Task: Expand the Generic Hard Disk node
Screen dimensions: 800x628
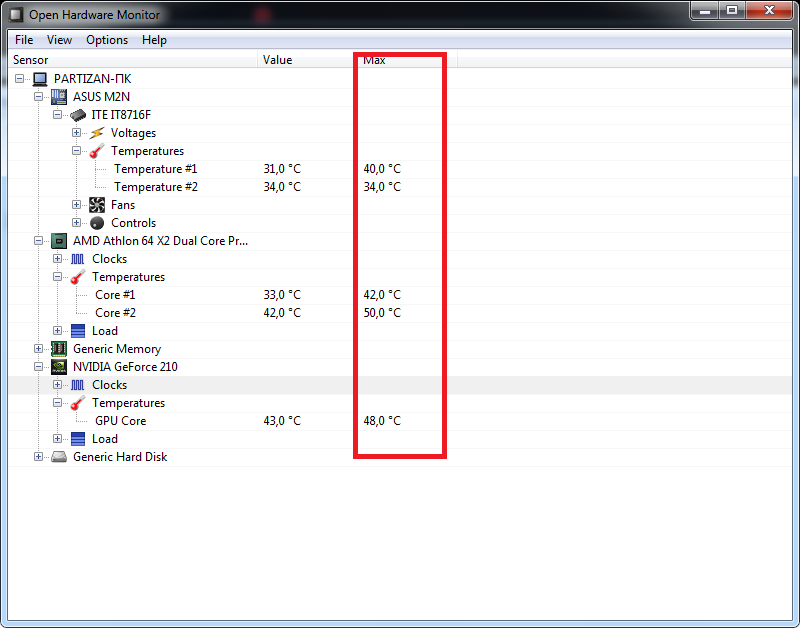Action: click(38, 456)
